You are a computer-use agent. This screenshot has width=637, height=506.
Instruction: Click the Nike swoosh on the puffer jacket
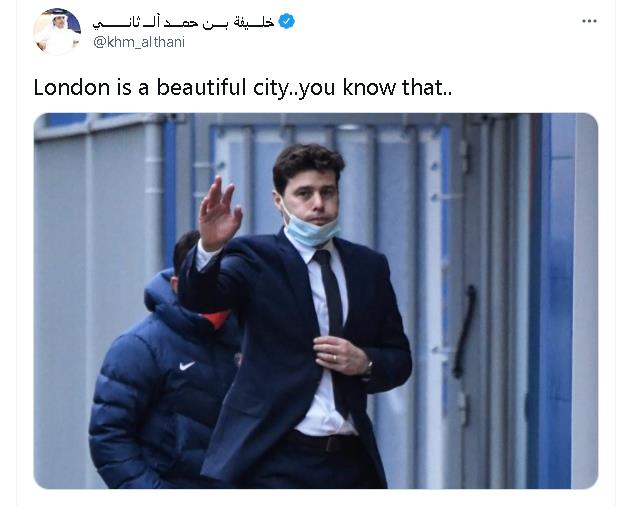186,366
